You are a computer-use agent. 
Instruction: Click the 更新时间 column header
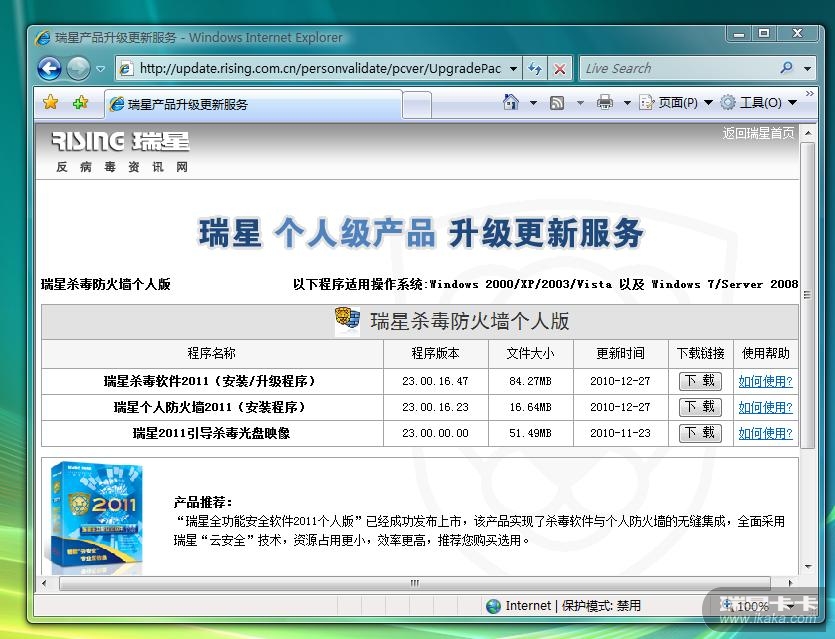[620, 354]
